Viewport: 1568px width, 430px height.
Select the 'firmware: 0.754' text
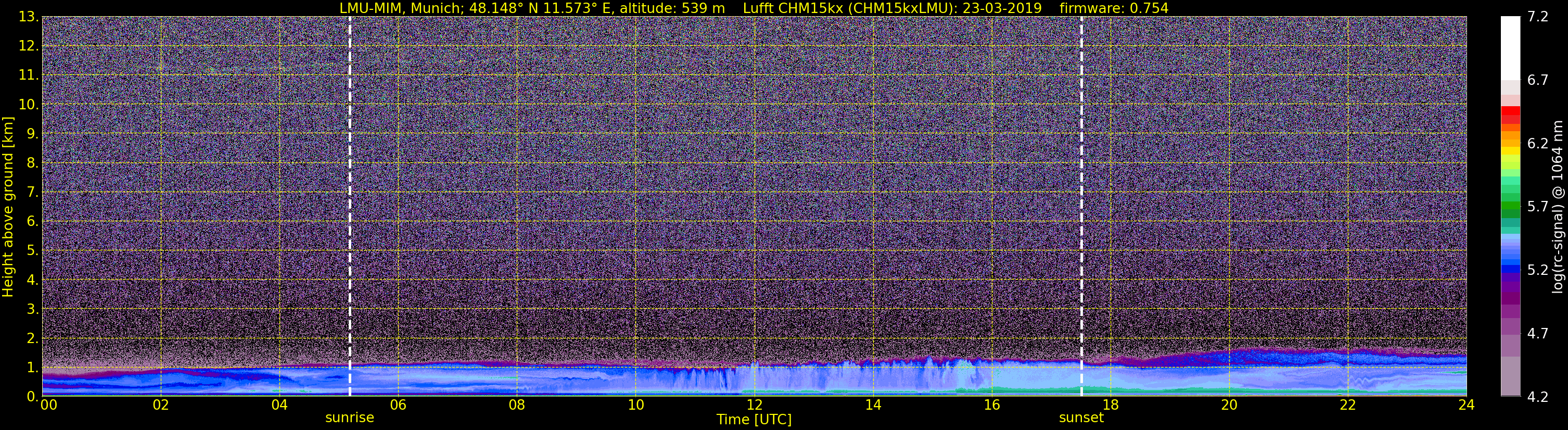point(1114,8)
